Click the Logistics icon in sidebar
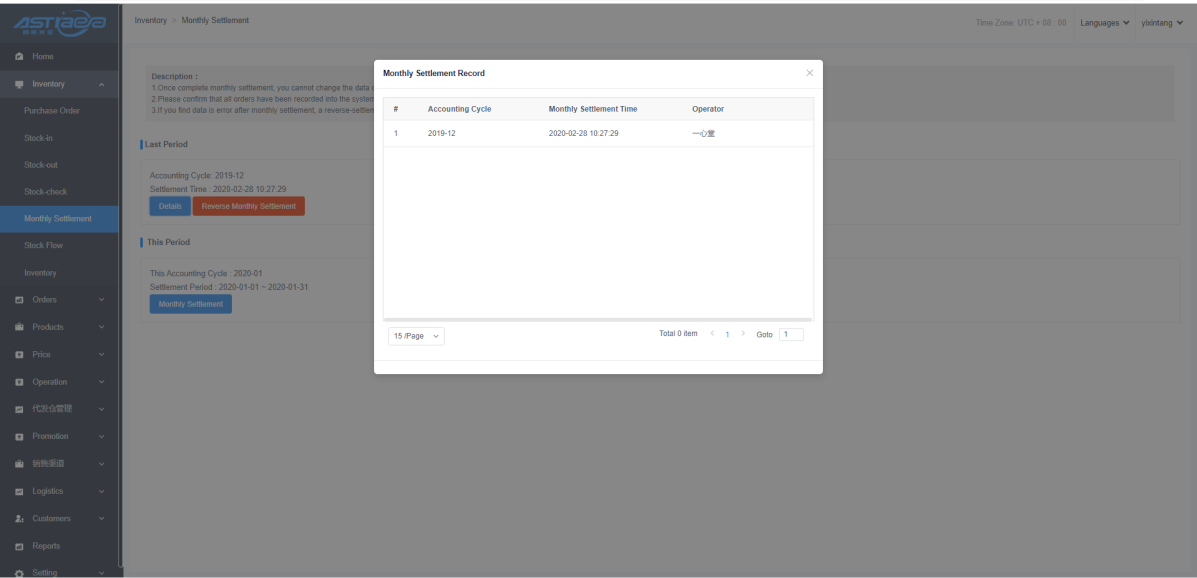Image resolution: width=1197 pixels, height=578 pixels. click(x=19, y=491)
